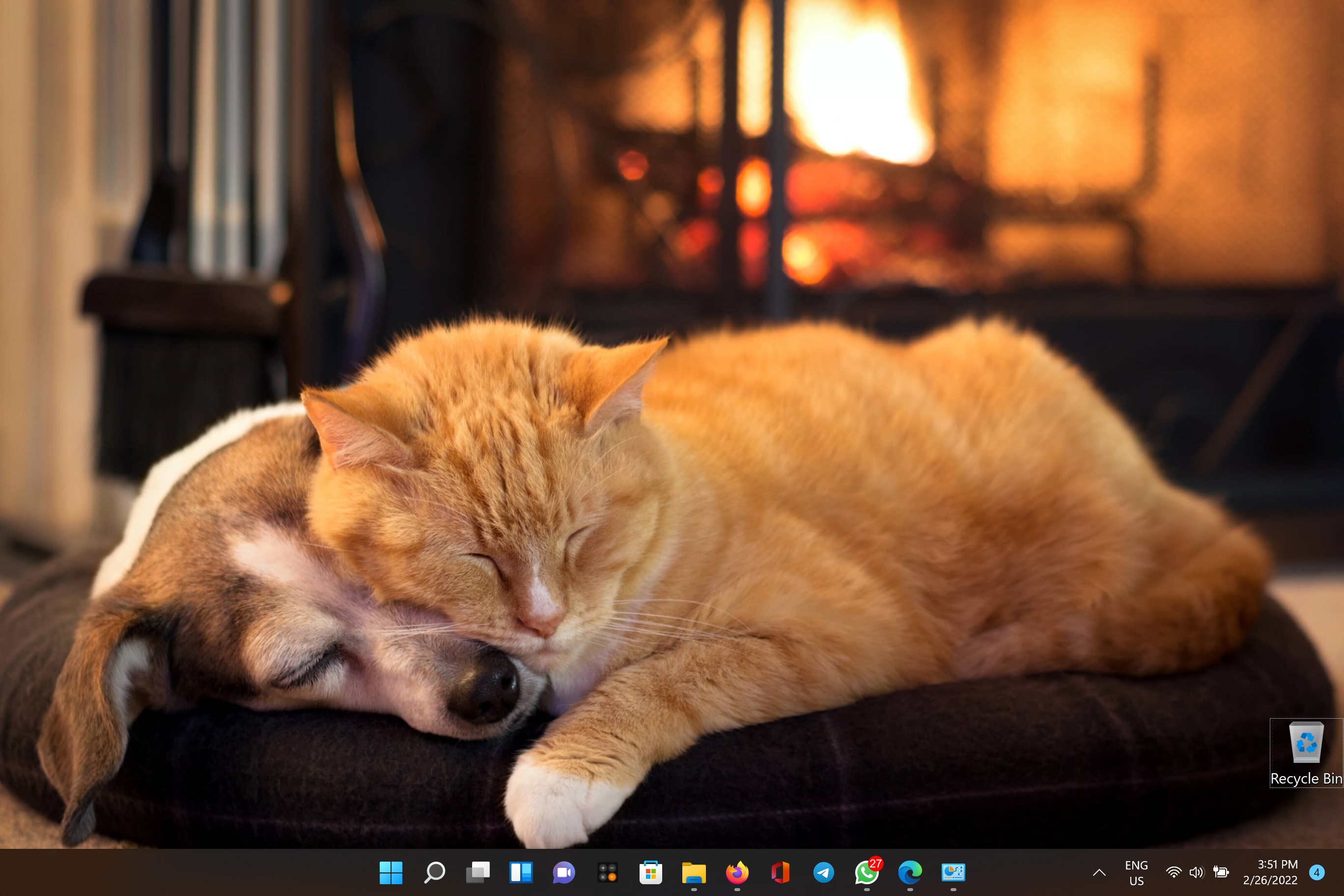
Task: Open Task View from taskbar
Action: (477, 872)
